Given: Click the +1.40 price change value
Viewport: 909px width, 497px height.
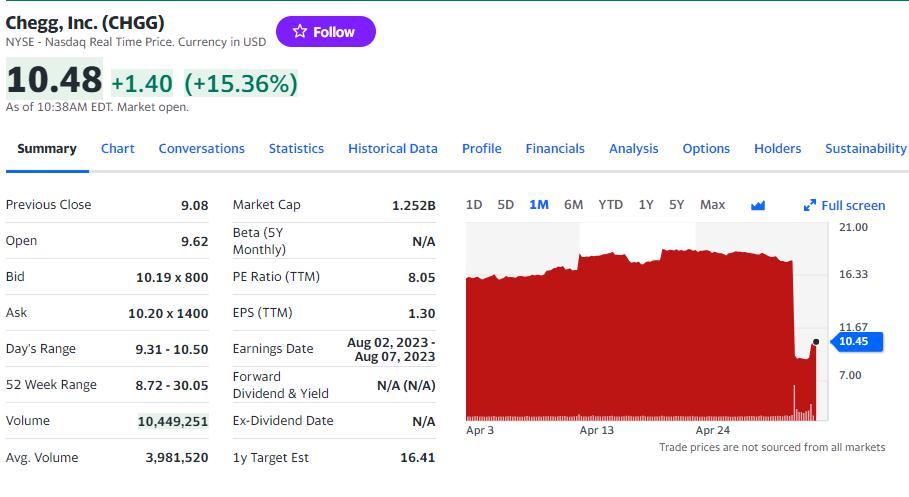Looking at the screenshot, I should click(141, 84).
